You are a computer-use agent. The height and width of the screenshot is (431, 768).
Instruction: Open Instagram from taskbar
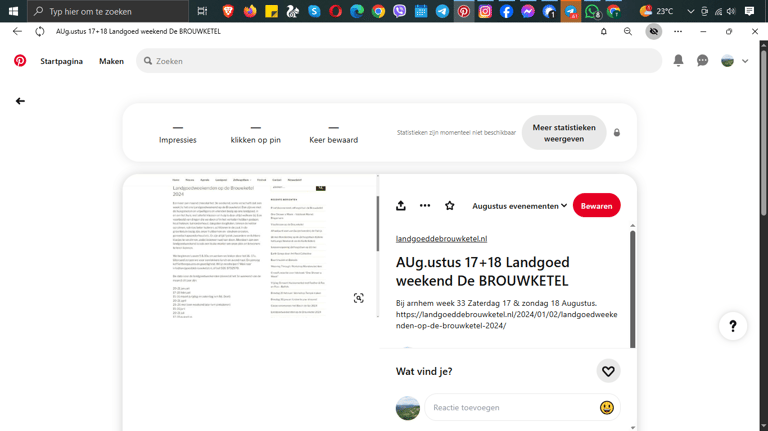pyautogui.click(x=485, y=11)
